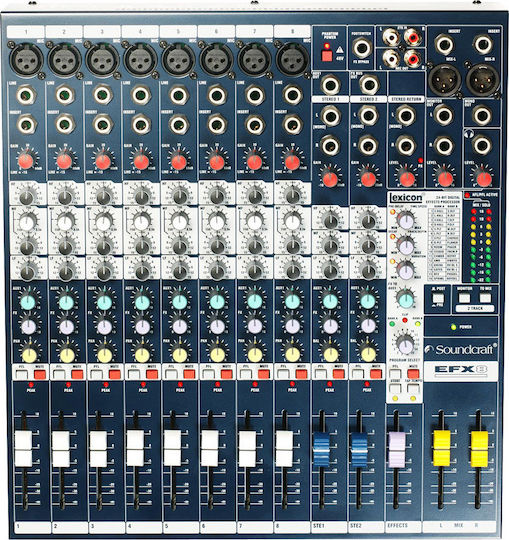Image resolution: width=509 pixels, height=540 pixels.
Task: Grab the blue STE2 fader
Action: 359,450
